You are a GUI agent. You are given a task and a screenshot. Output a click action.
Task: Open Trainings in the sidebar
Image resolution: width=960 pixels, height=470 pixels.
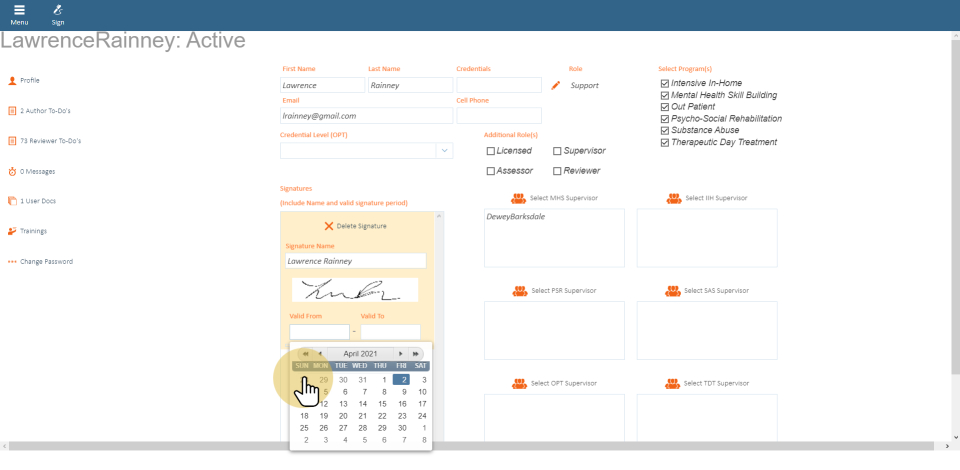pos(33,231)
